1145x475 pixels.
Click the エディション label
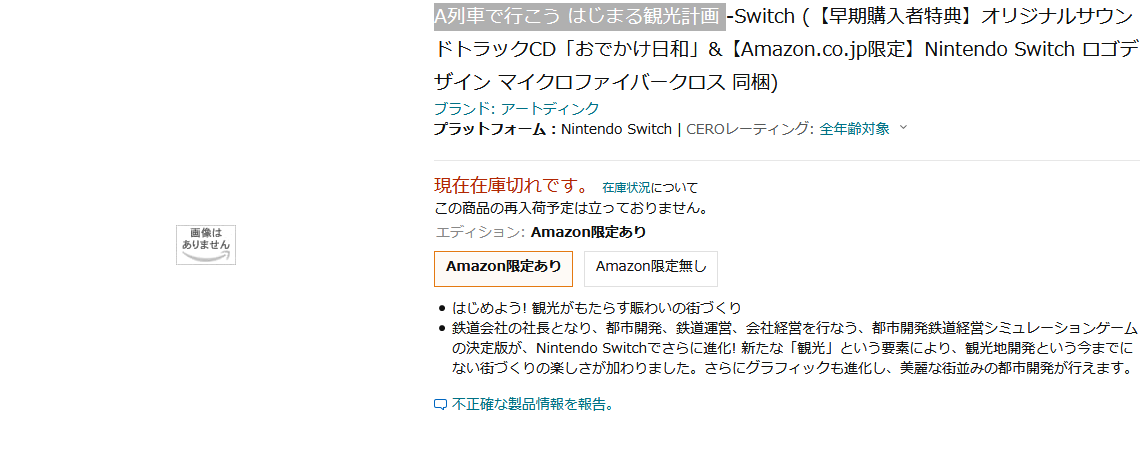coord(480,232)
